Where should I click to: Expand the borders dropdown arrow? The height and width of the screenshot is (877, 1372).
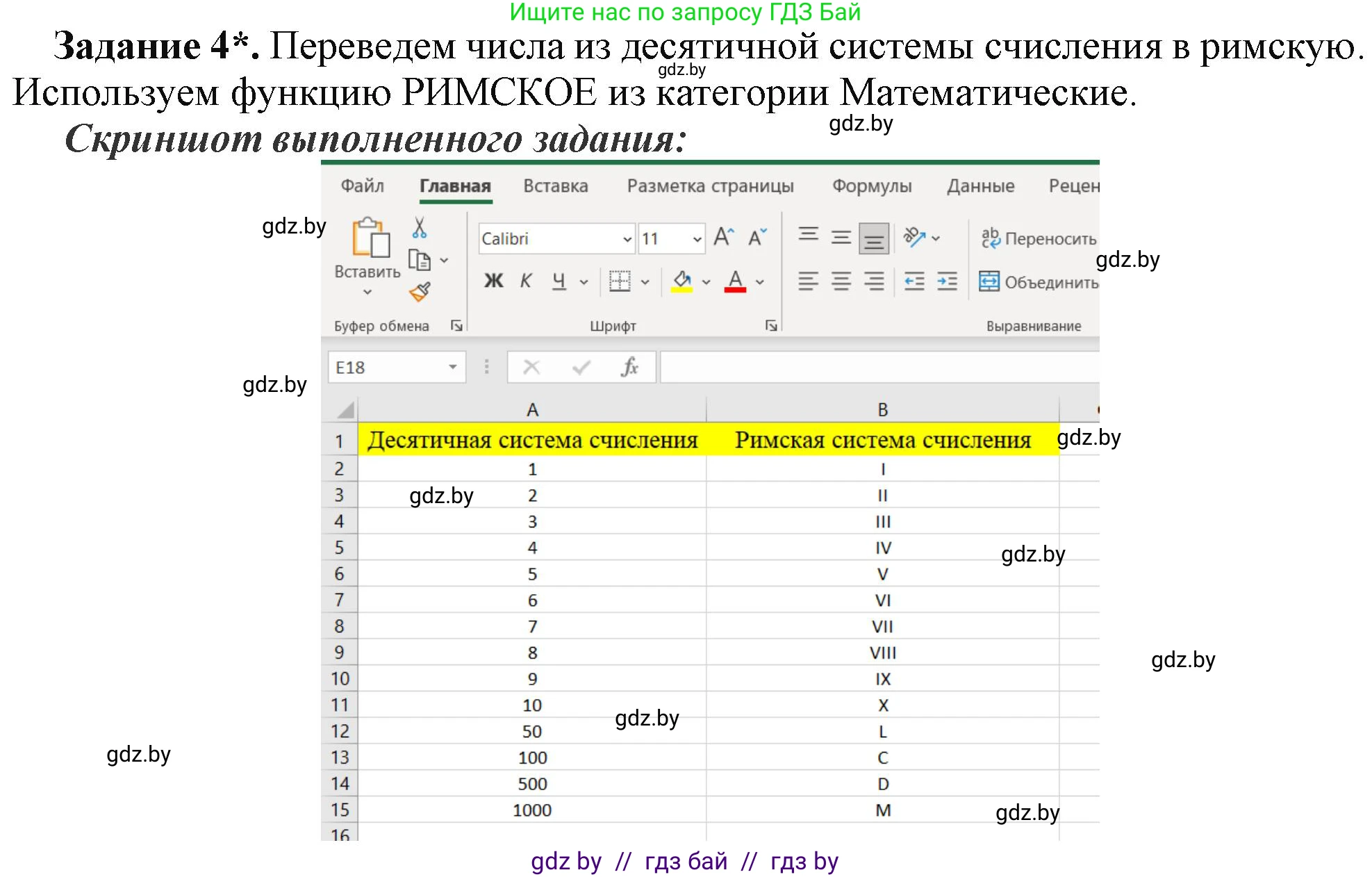(646, 281)
